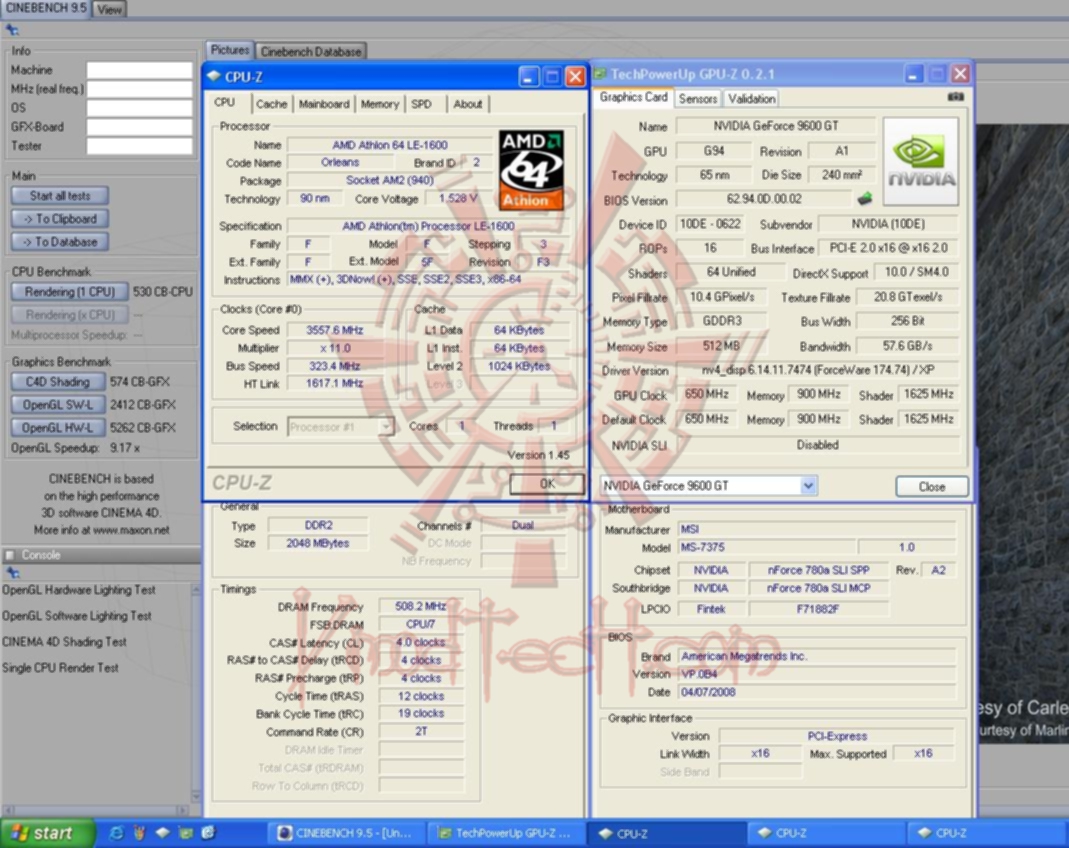The image size is (1069, 848).
Task: Click the Start all tests button
Action: coord(60,196)
